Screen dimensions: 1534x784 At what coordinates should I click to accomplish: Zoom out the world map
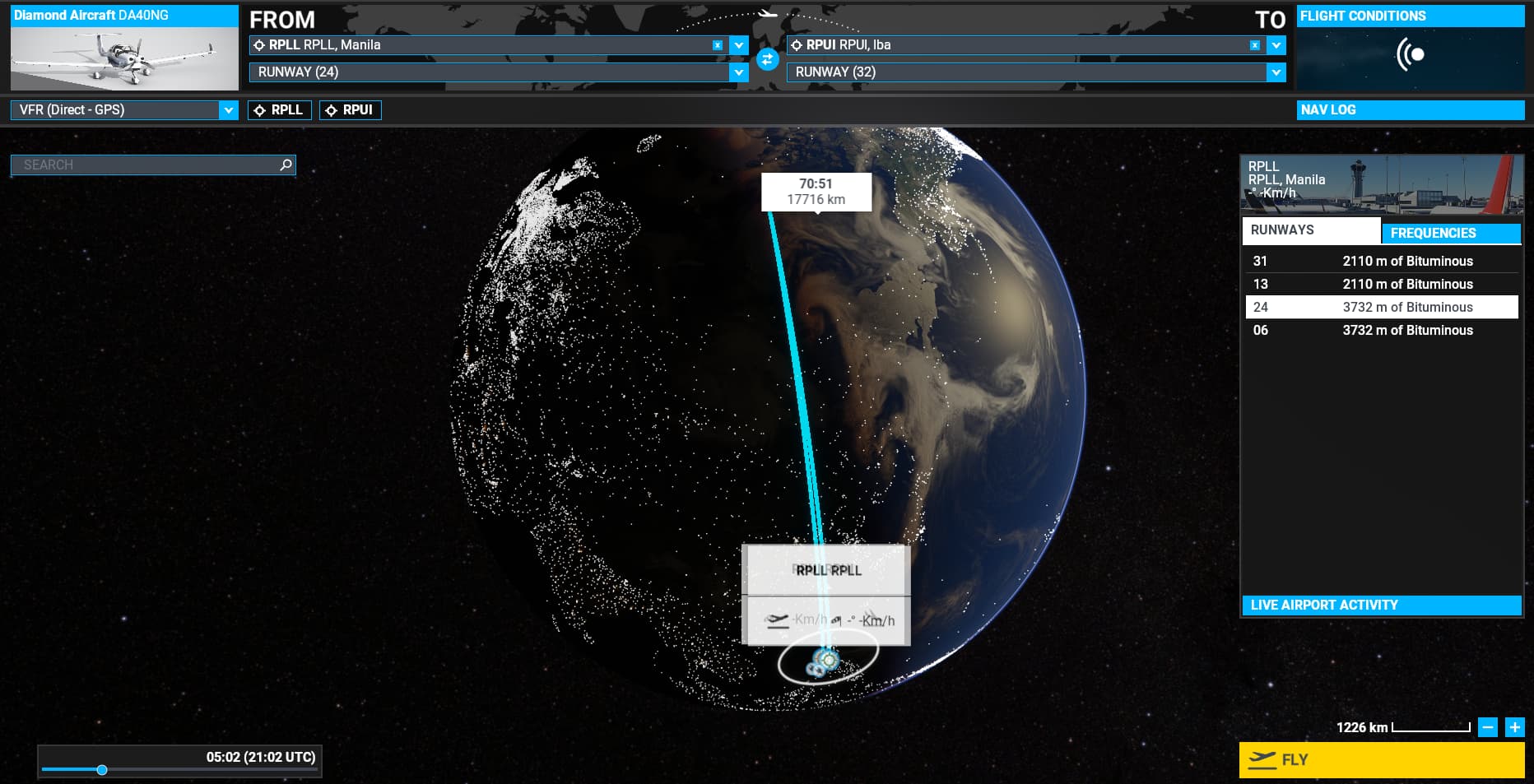1487,727
